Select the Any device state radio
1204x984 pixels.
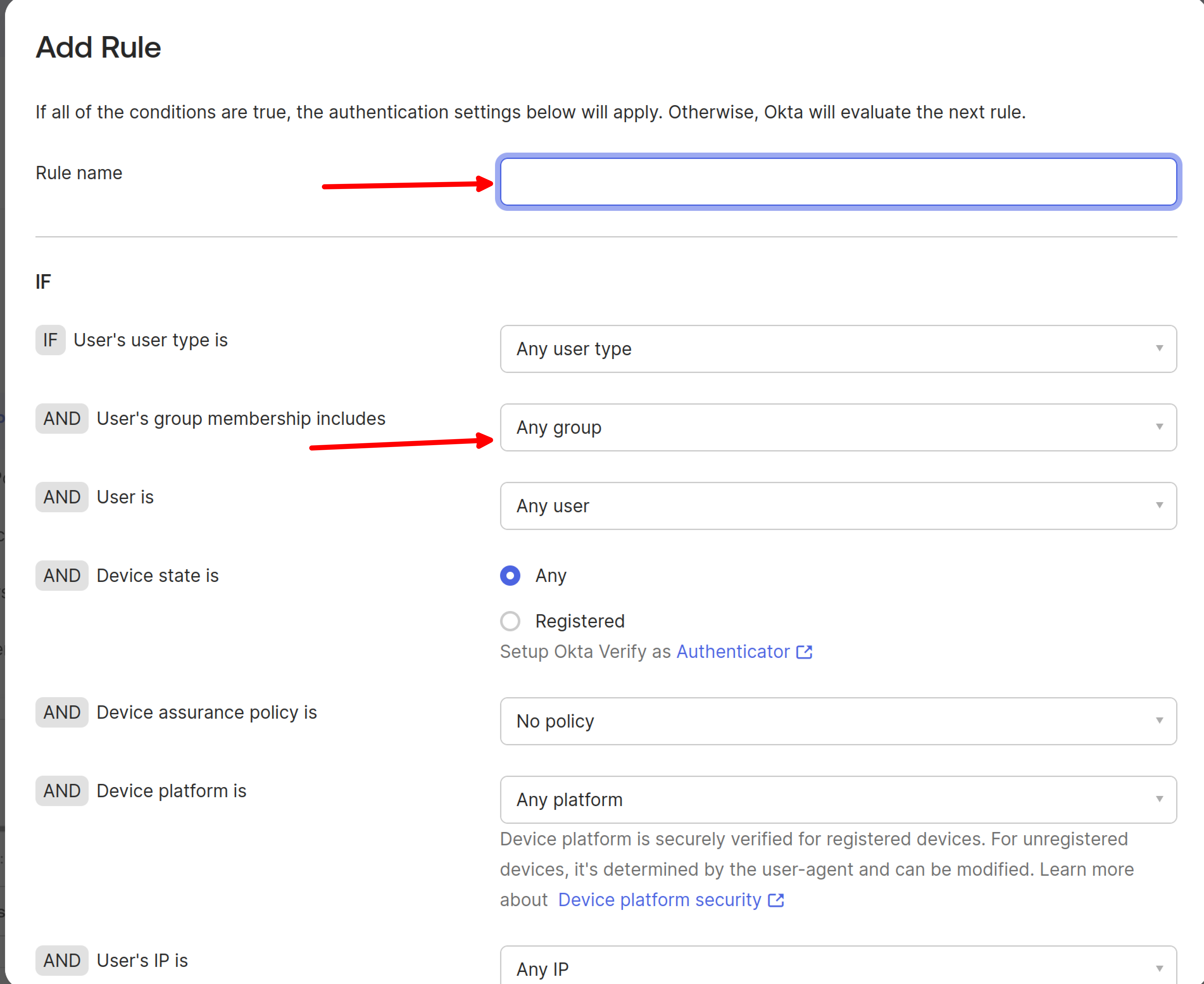point(510,575)
